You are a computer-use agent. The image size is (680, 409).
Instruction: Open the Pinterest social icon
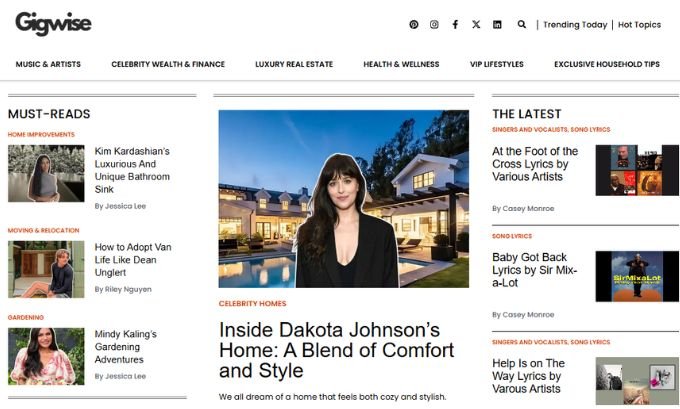tap(414, 24)
